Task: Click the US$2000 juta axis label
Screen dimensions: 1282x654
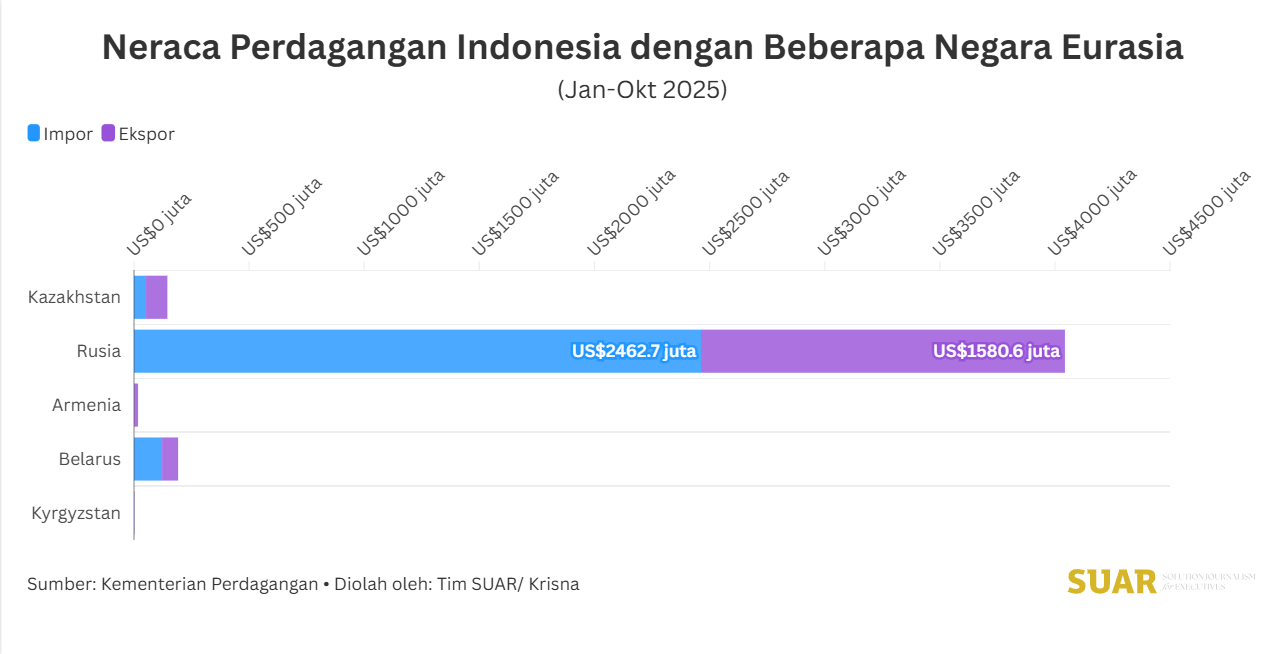Action: (x=632, y=212)
